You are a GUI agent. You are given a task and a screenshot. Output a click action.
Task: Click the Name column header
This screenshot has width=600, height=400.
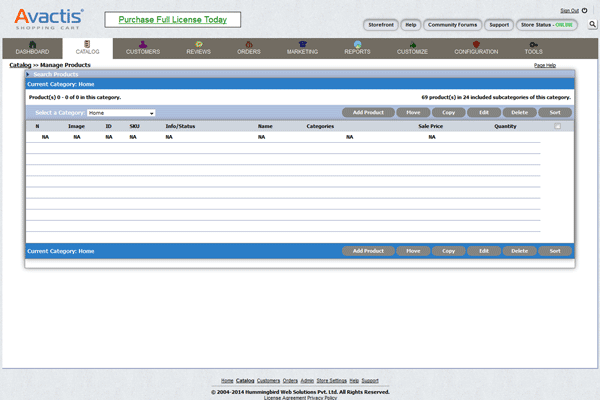265,126
